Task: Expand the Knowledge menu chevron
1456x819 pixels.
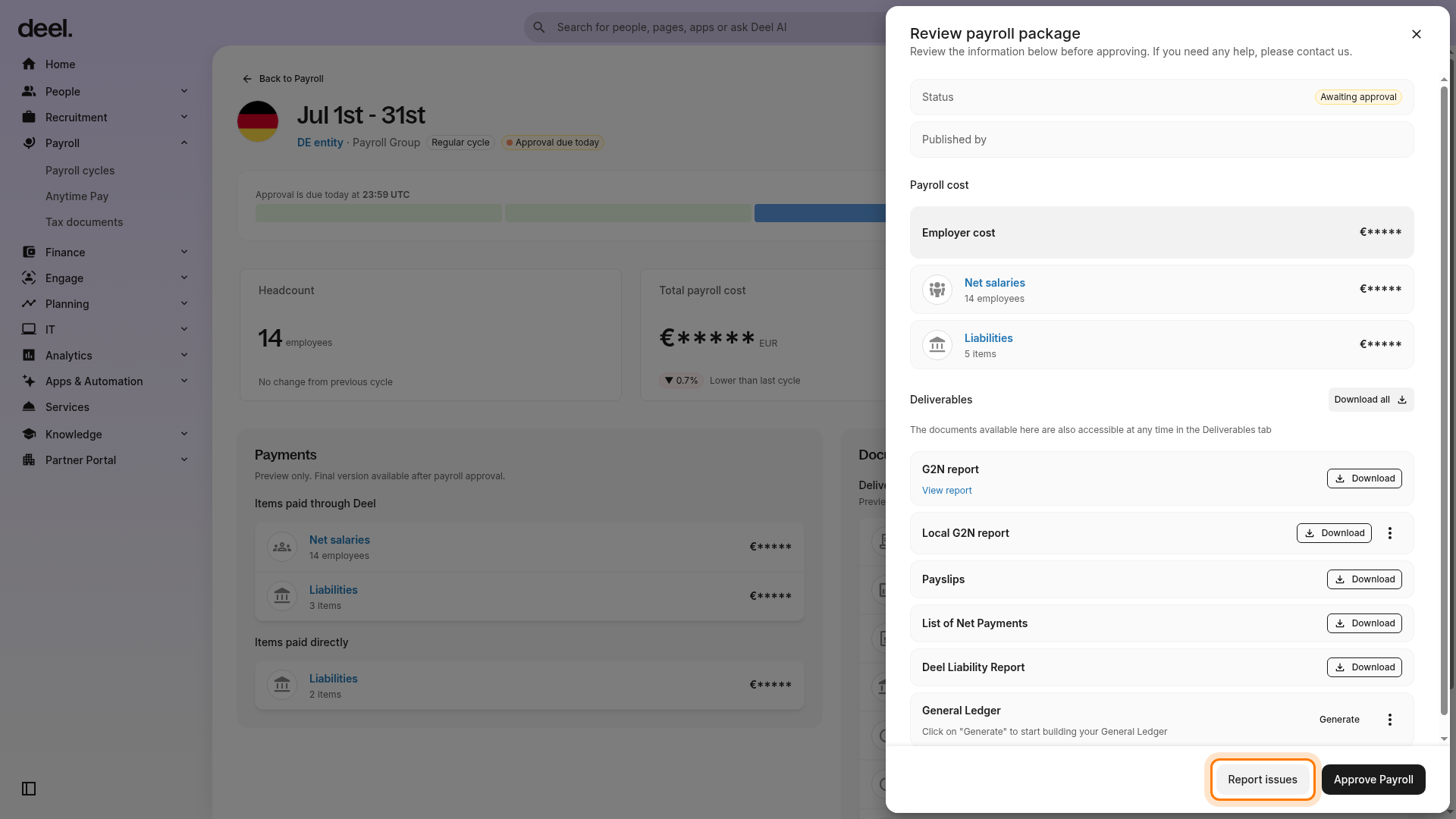Action: [x=184, y=435]
